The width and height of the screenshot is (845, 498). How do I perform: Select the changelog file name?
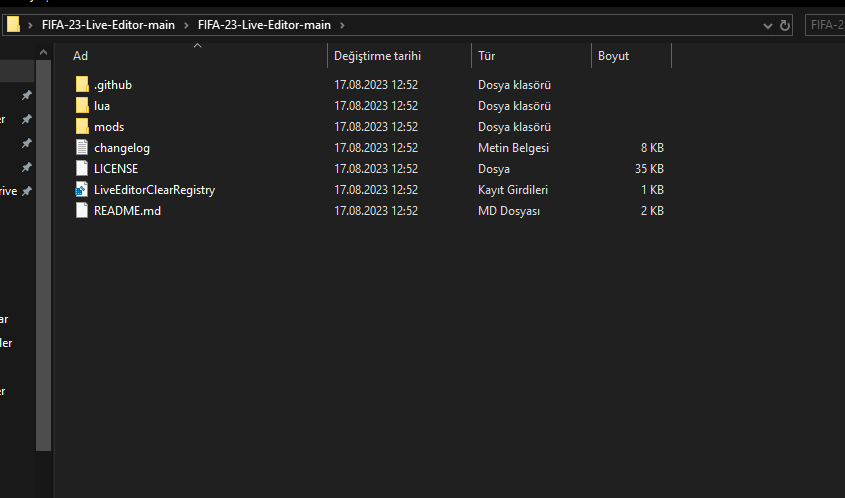pos(122,148)
